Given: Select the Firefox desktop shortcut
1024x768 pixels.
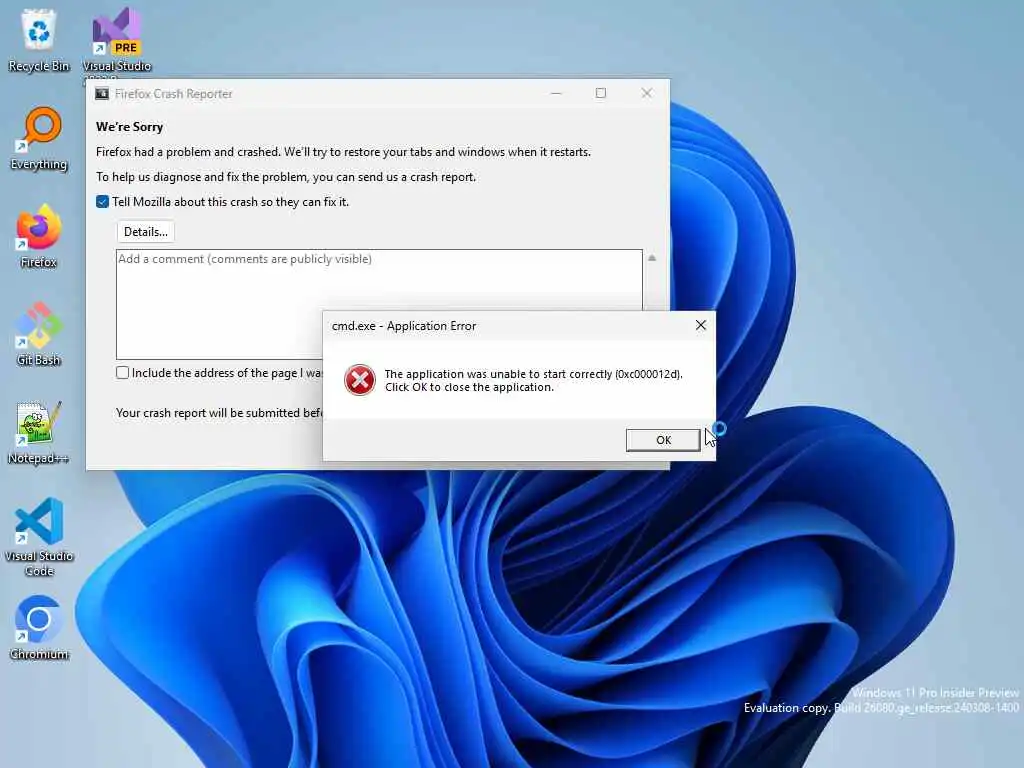Looking at the screenshot, I should point(39,236).
